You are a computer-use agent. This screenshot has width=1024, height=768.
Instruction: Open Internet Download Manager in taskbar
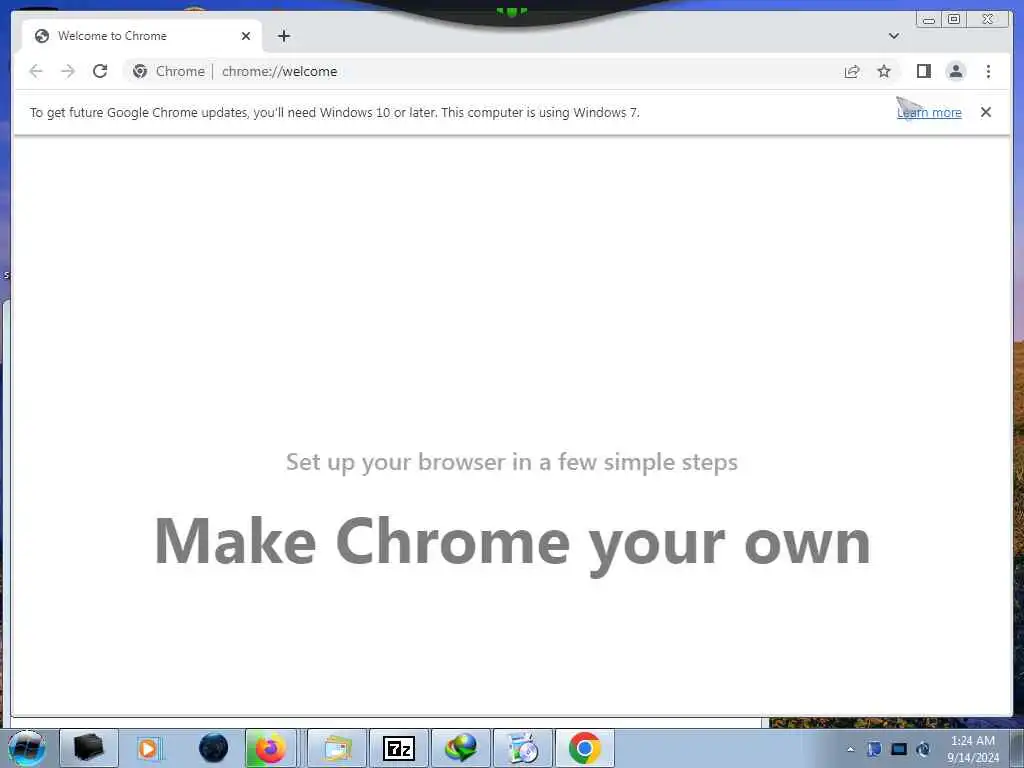pos(460,748)
